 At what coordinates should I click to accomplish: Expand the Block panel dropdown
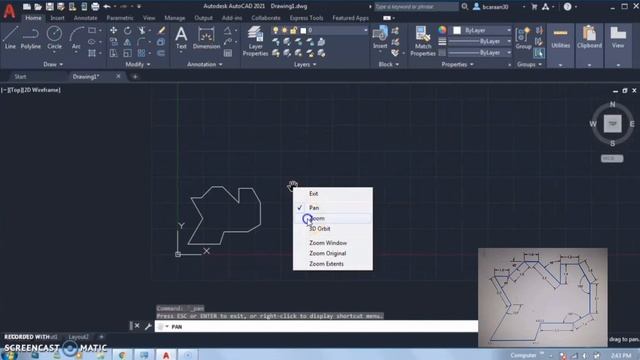pos(389,64)
